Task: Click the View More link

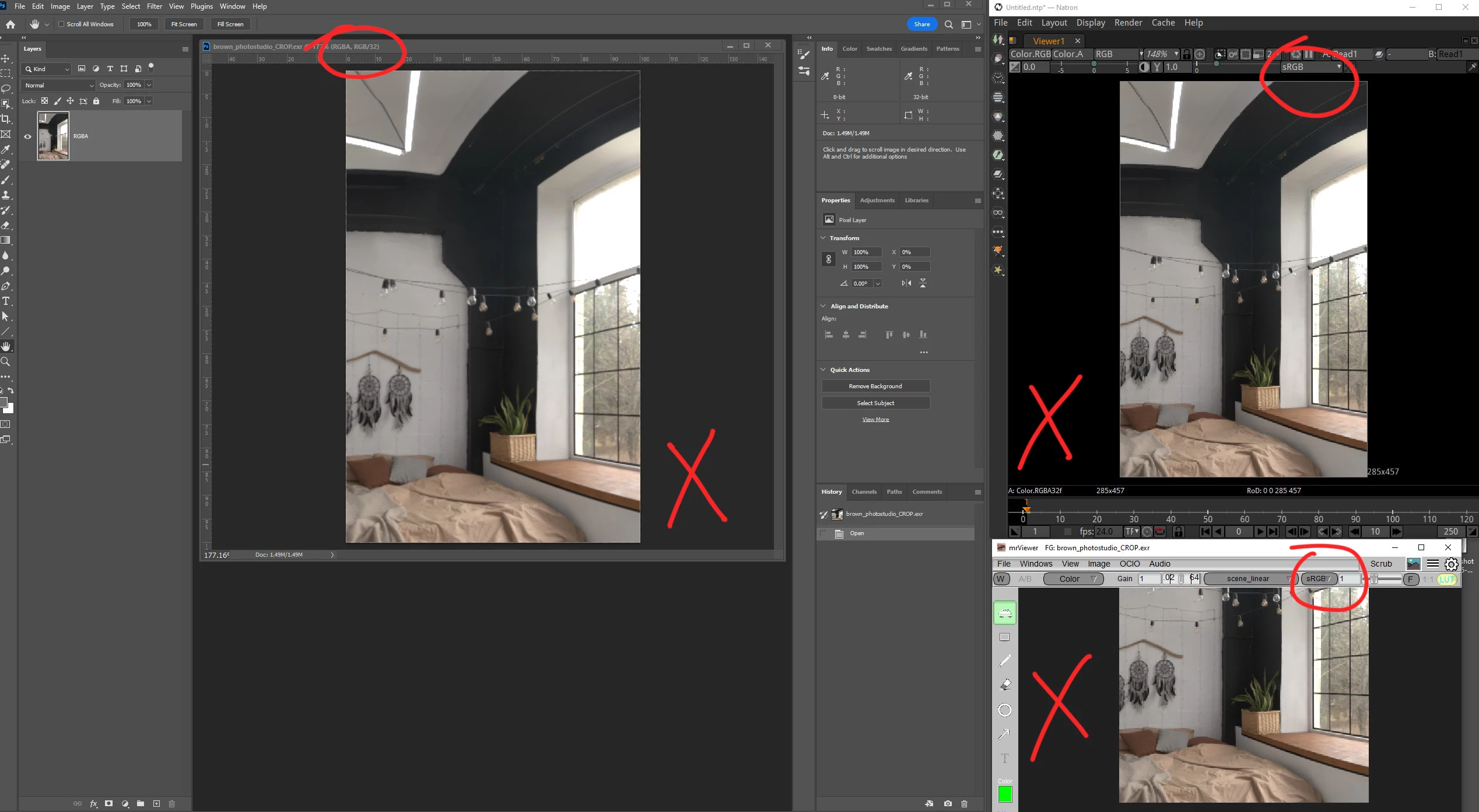Action: tap(875, 420)
